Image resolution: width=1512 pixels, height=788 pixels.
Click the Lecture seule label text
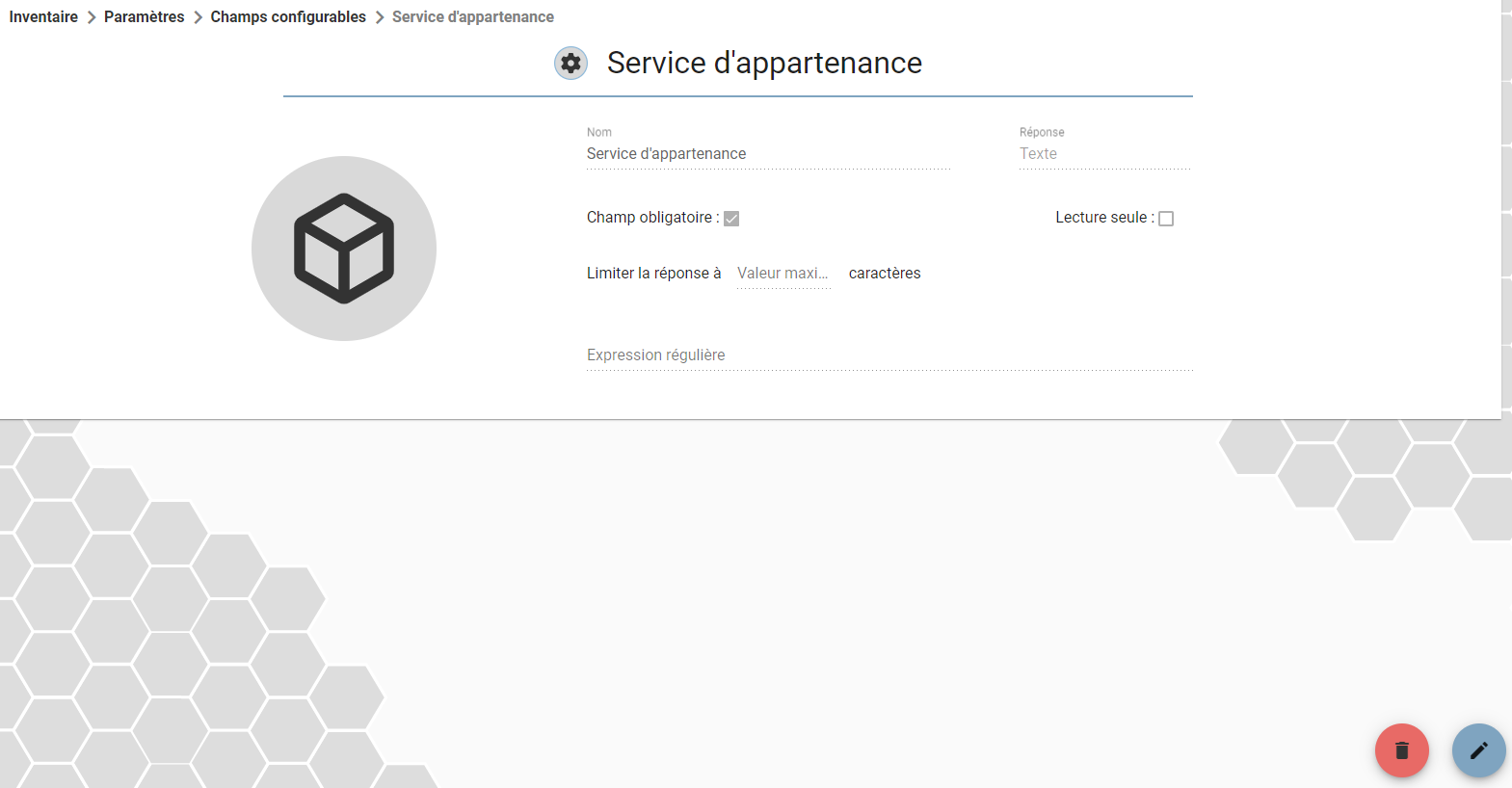[1104, 218]
